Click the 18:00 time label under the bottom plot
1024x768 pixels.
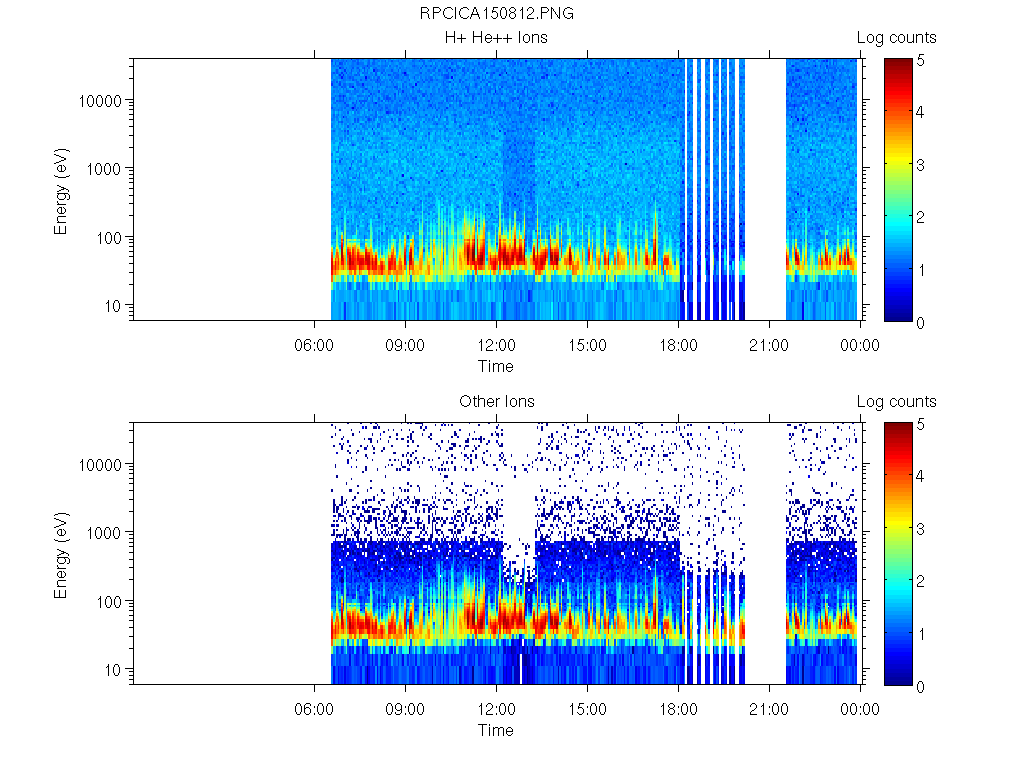678,709
